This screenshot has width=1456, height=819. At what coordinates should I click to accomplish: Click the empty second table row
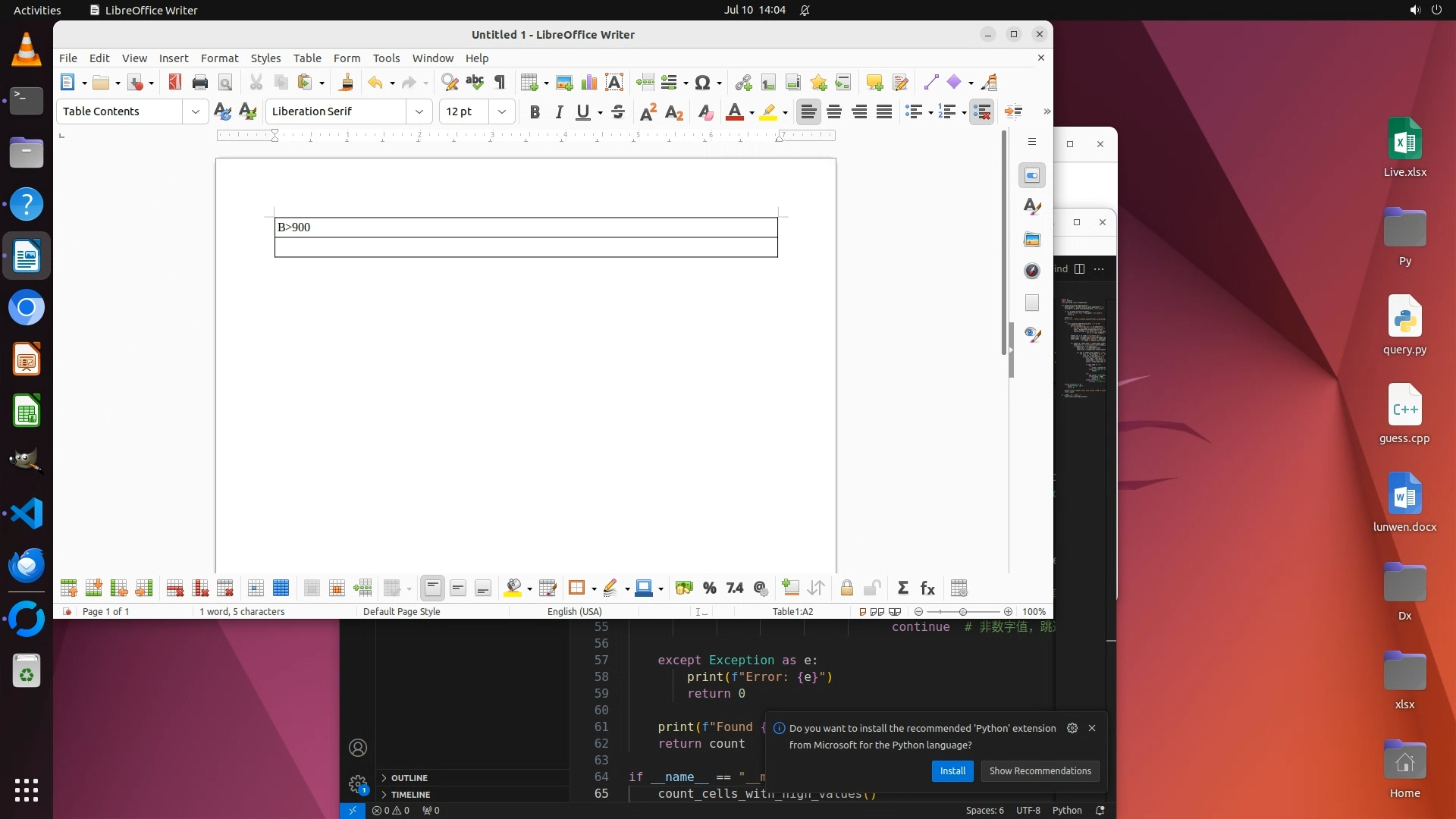pyautogui.click(x=526, y=248)
